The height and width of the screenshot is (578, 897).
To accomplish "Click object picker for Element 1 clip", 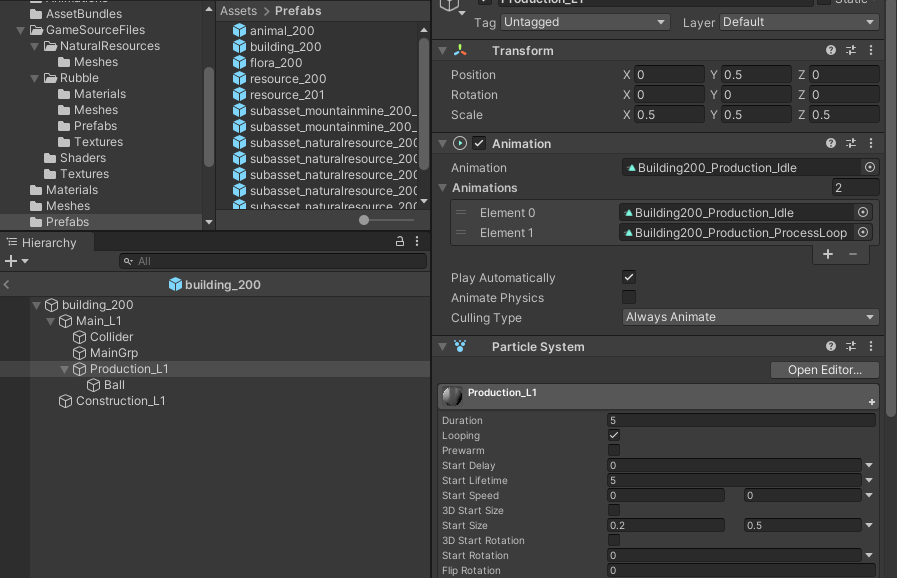I will (863, 232).
